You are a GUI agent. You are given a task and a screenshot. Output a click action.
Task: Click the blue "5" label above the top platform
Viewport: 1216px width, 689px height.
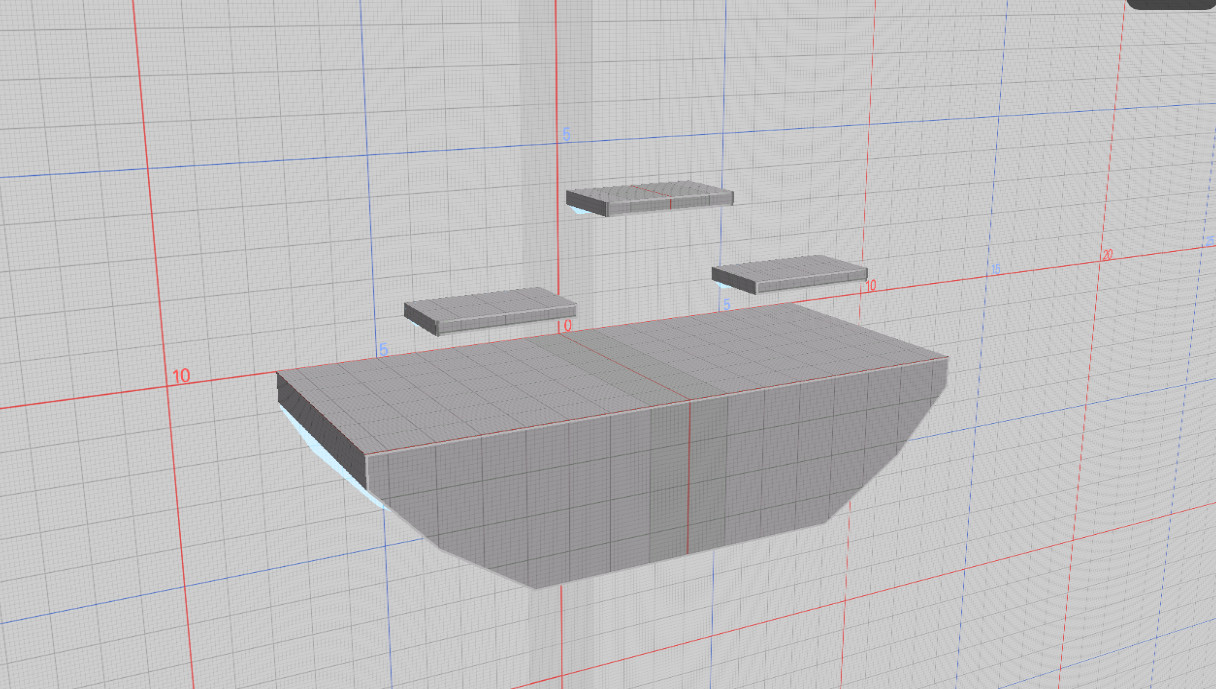click(x=566, y=134)
